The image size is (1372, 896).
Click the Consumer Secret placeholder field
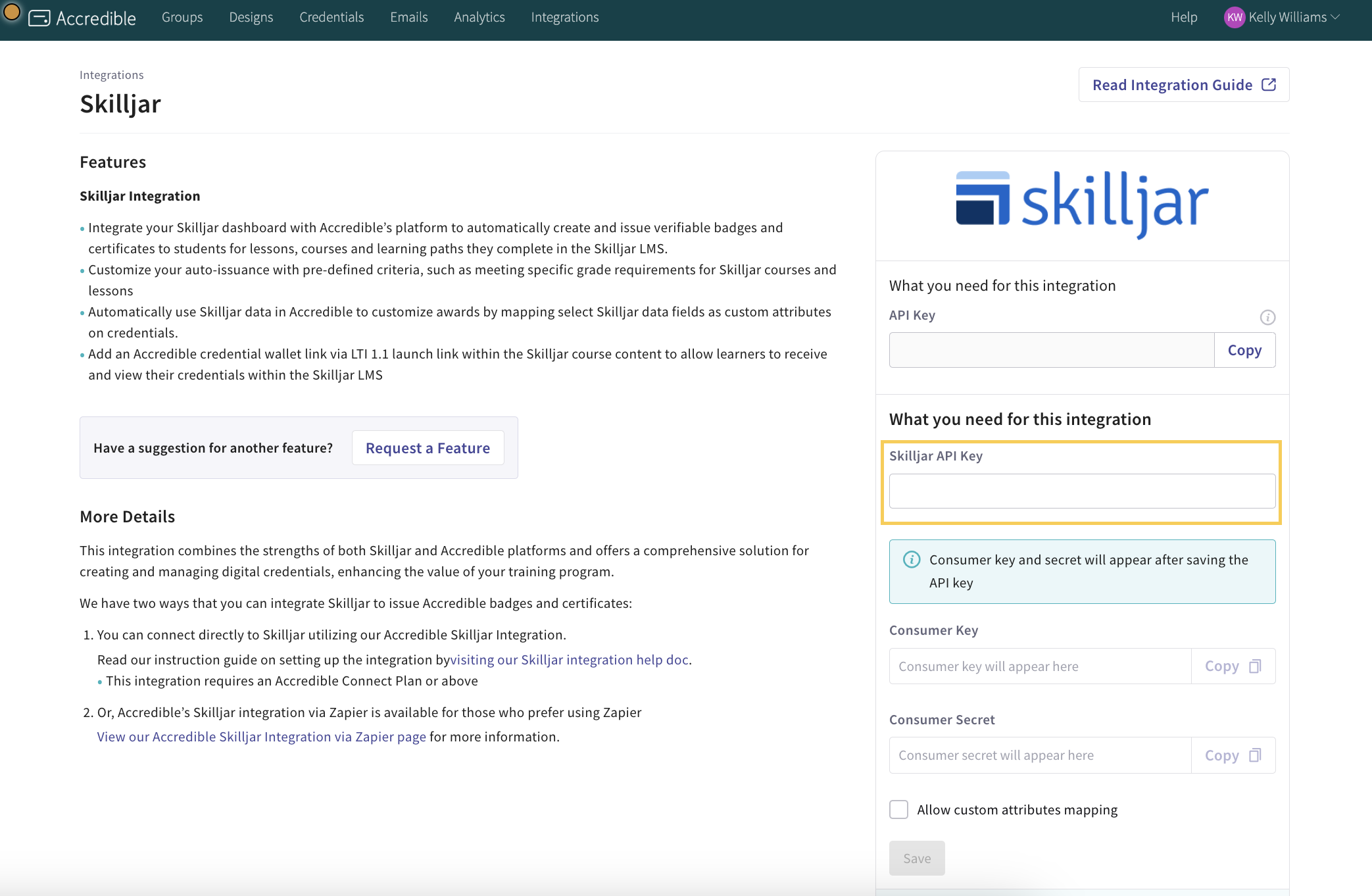[1040, 755]
